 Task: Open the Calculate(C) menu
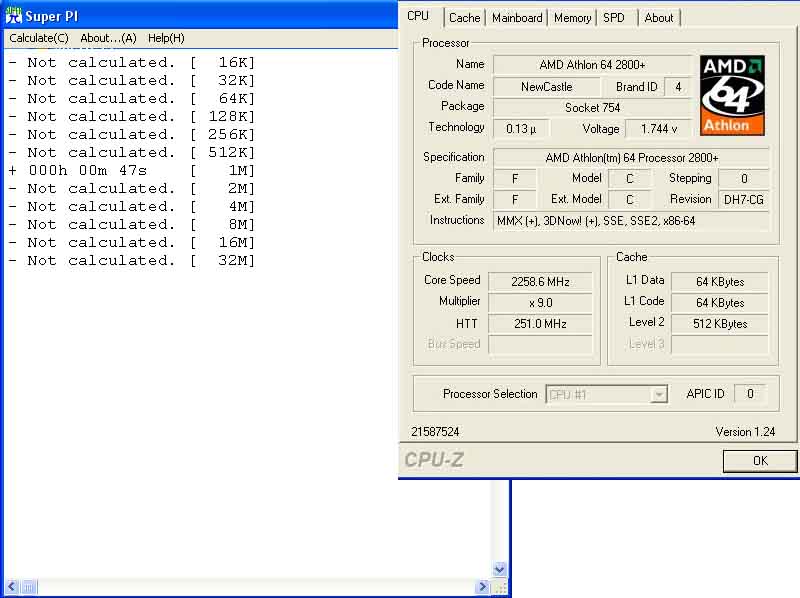[39, 38]
